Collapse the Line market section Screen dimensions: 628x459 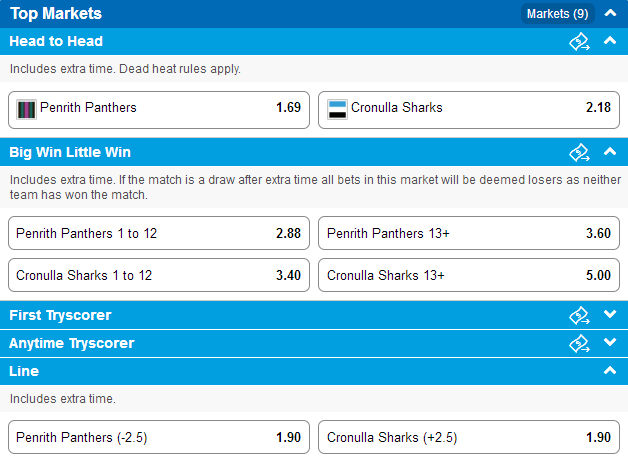610,370
